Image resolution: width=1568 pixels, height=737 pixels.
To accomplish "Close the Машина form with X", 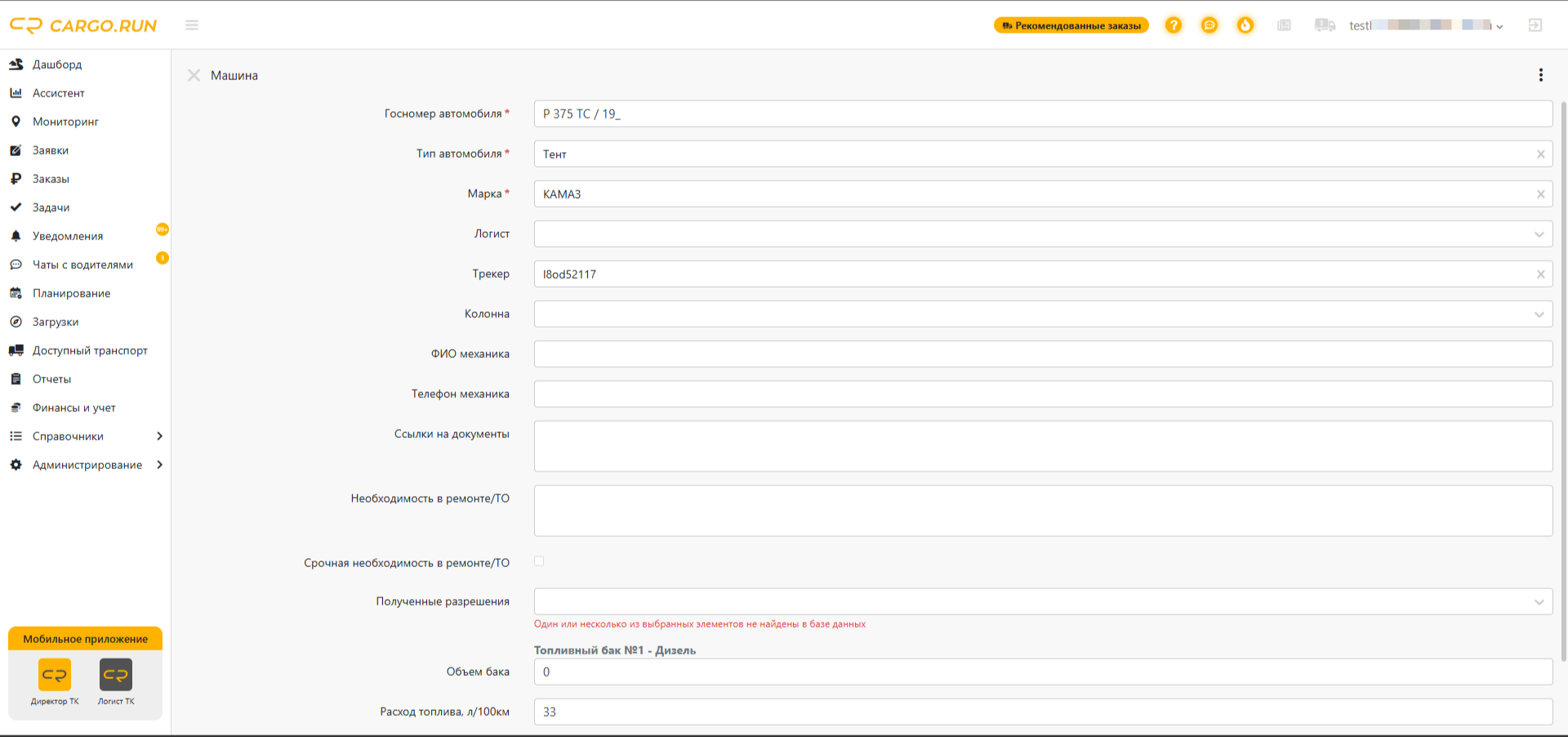I will 194,75.
